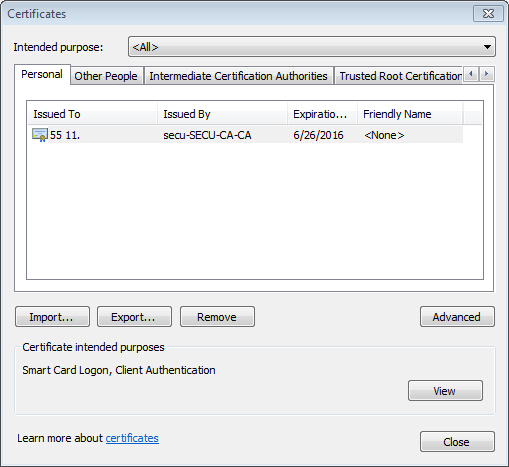Remove the selected certificate
Image resolution: width=509 pixels, height=467 pixels.
(217, 317)
